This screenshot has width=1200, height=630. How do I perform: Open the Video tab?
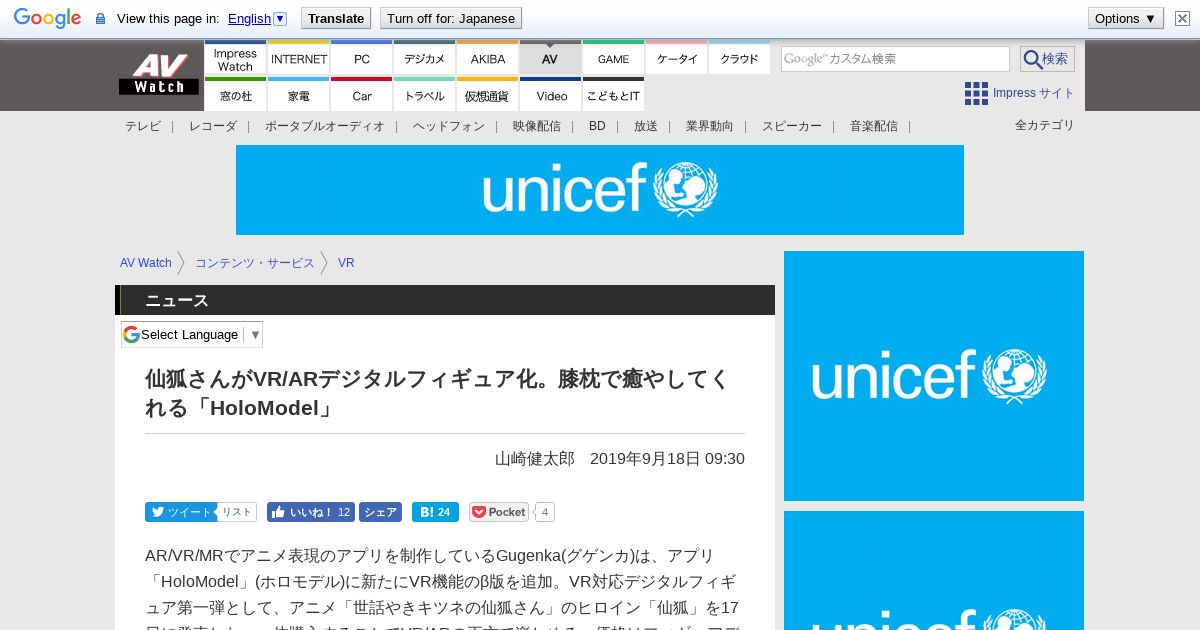[550, 95]
